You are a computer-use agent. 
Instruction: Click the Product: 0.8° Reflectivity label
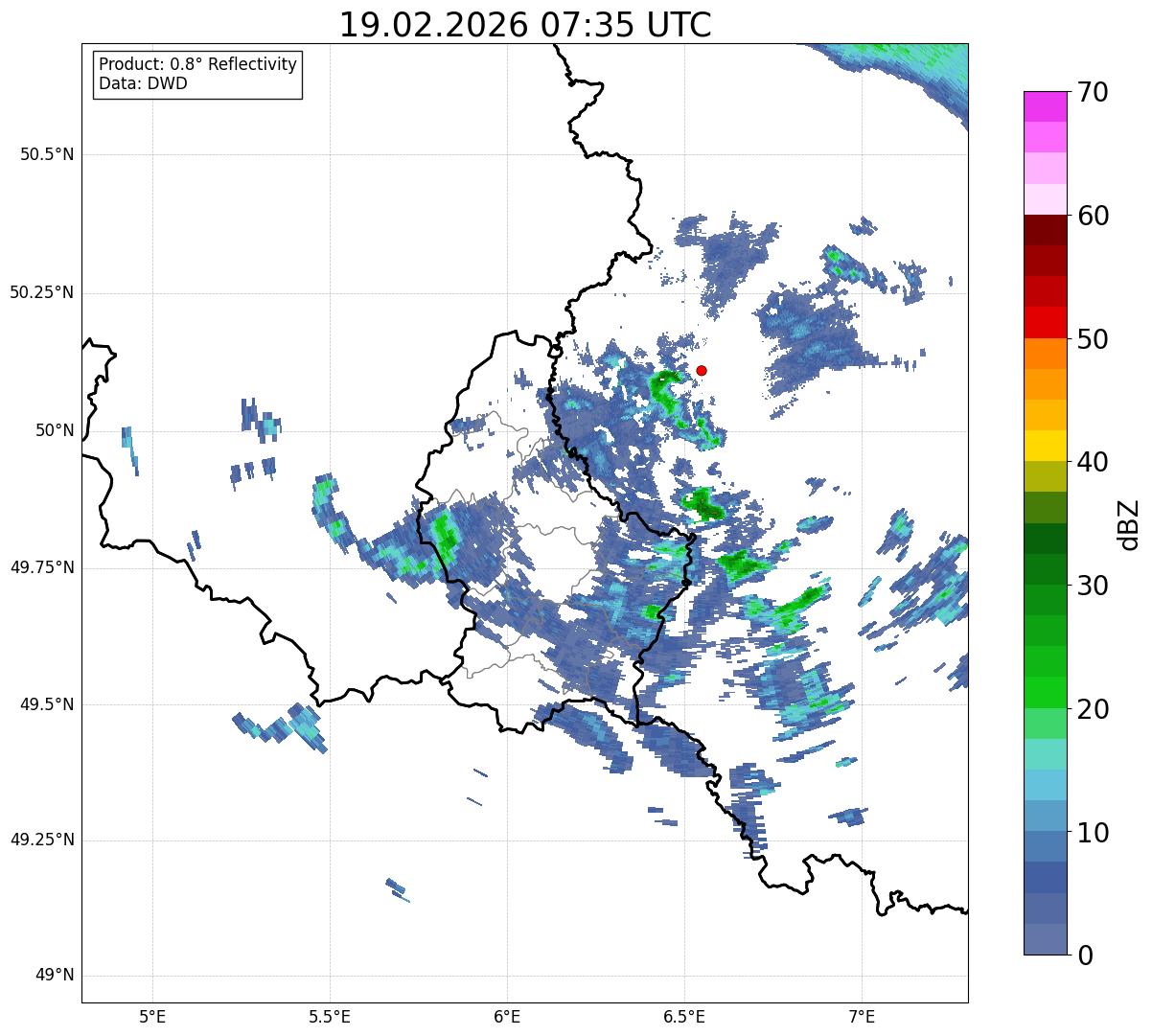[198, 64]
